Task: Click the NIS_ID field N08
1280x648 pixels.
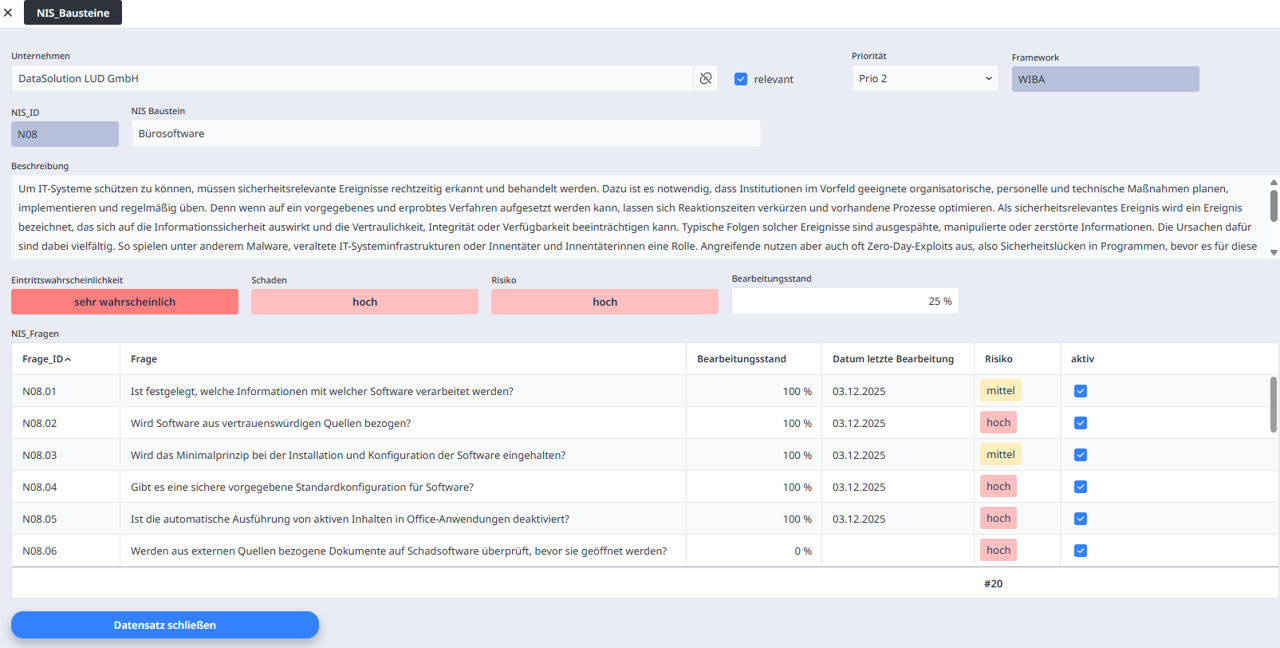Action: [65, 133]
